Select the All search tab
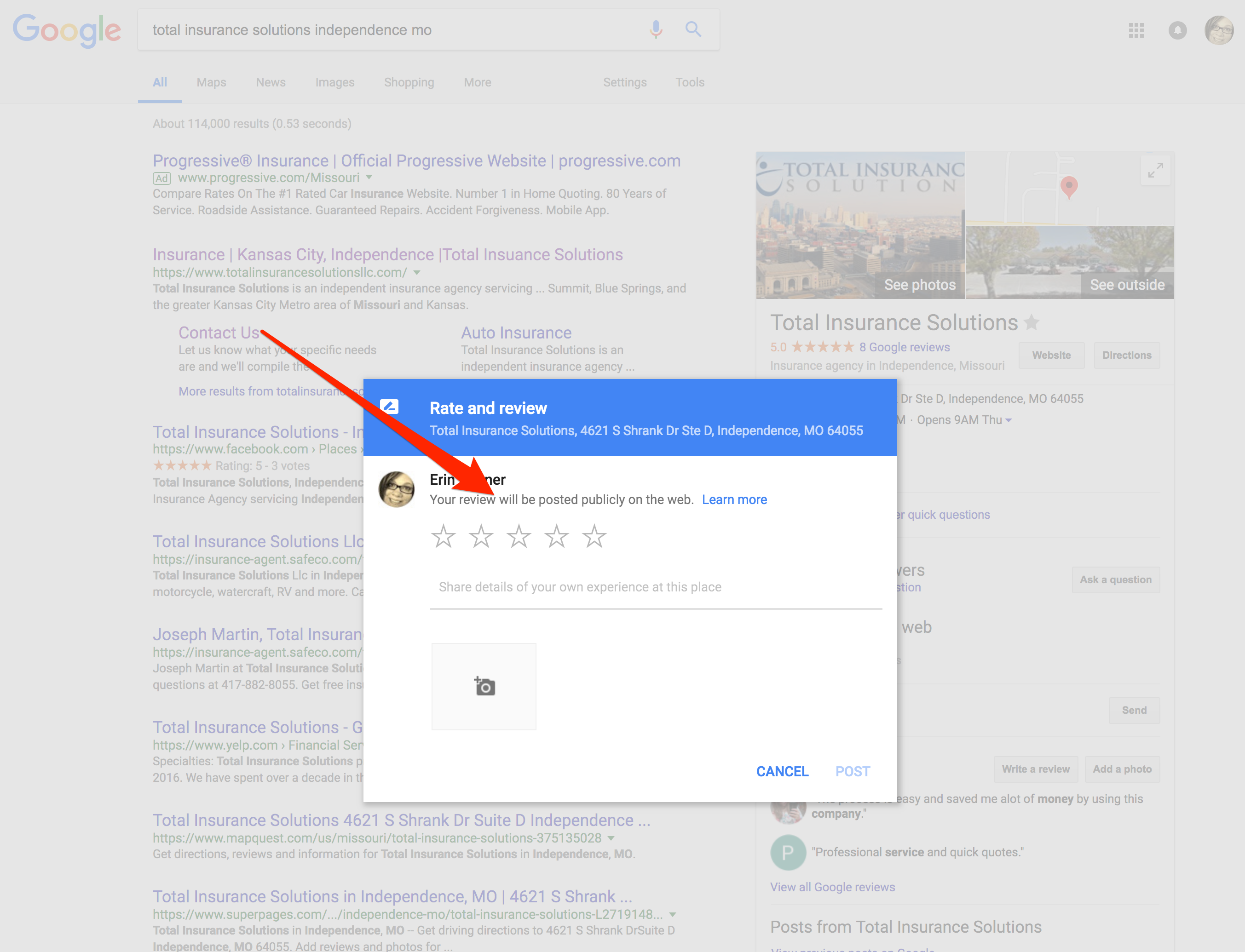 coord(160,82)
